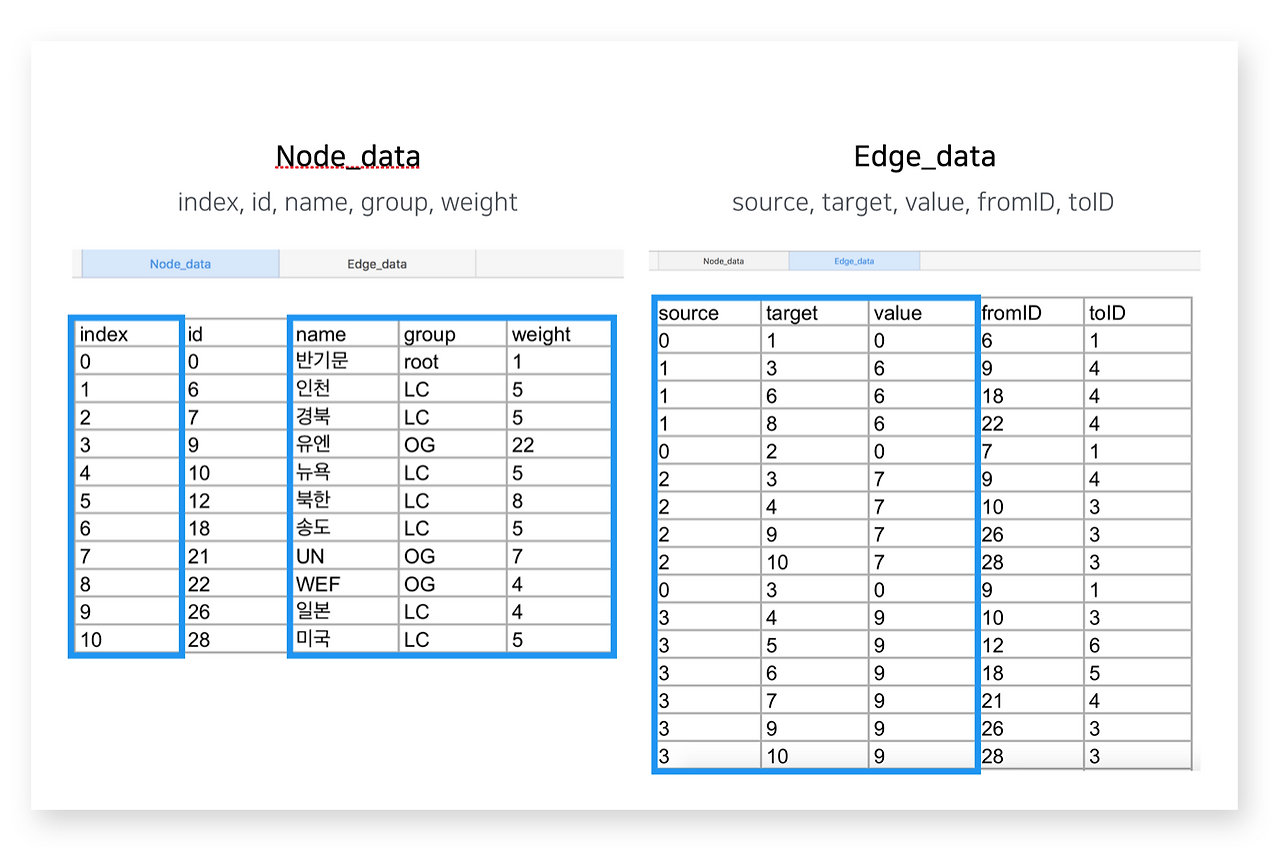Select the cell containing 미국
The height and width of the screenshot is (852, 1280).
(343, 639)
